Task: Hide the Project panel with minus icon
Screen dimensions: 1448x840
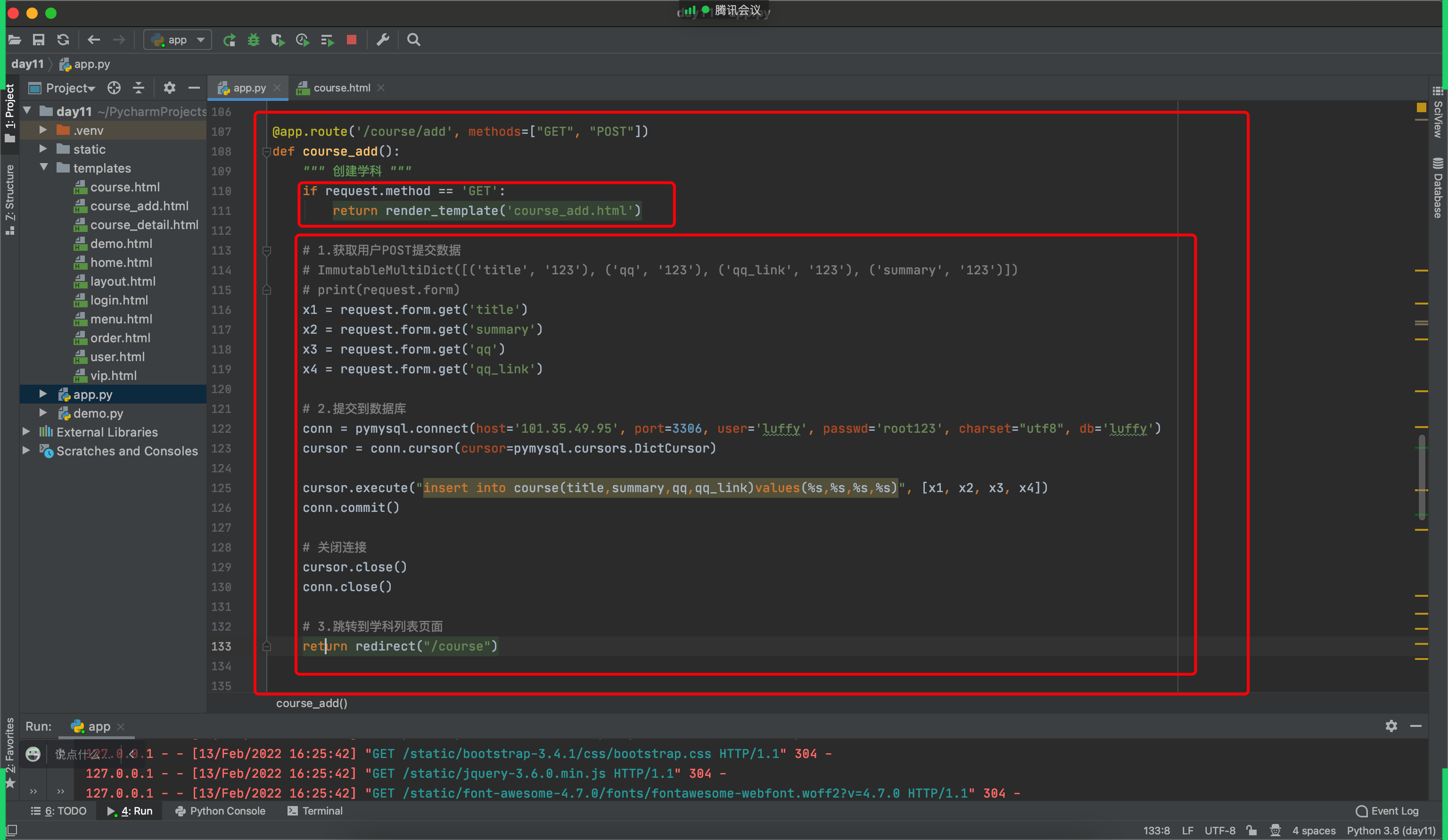Action: 194,88
